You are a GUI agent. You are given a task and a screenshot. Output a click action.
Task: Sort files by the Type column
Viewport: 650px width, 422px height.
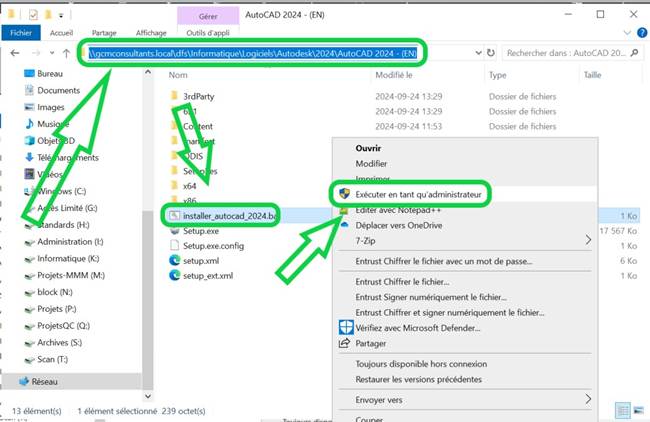click(x=497, y=75)
